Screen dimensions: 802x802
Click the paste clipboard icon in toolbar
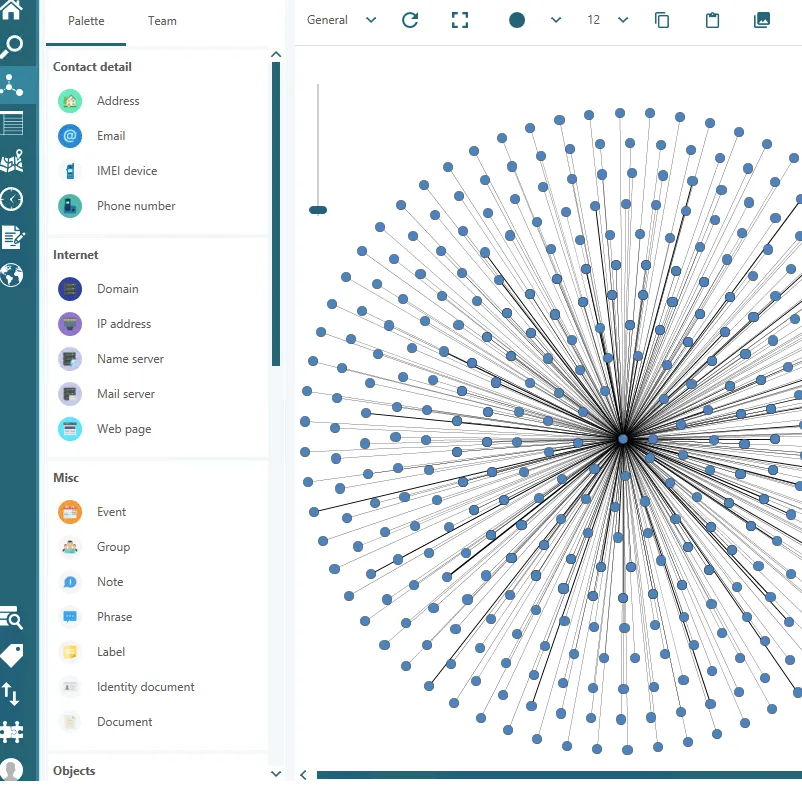point(713,20)
